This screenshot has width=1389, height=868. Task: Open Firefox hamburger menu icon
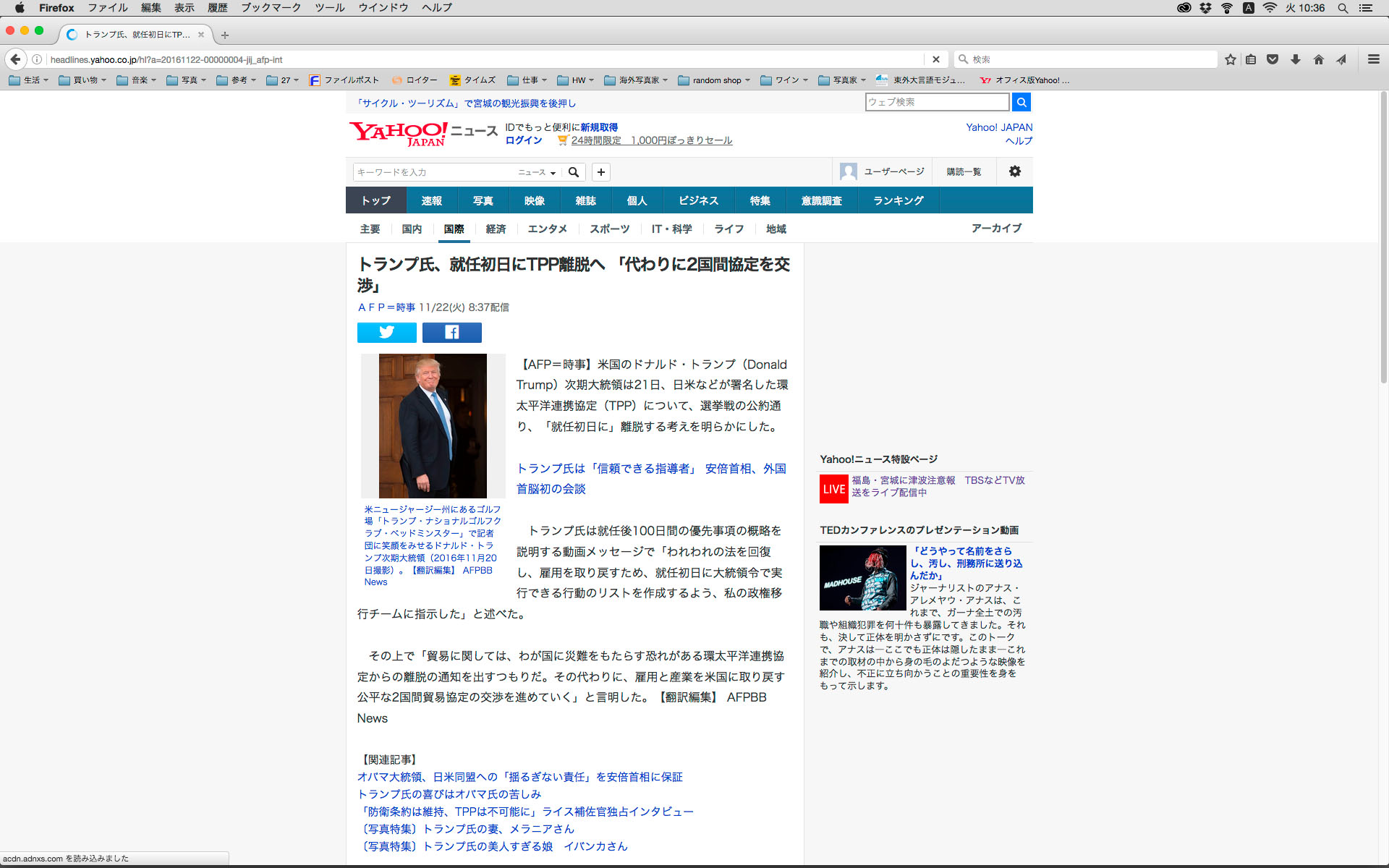coord(1373,59)
